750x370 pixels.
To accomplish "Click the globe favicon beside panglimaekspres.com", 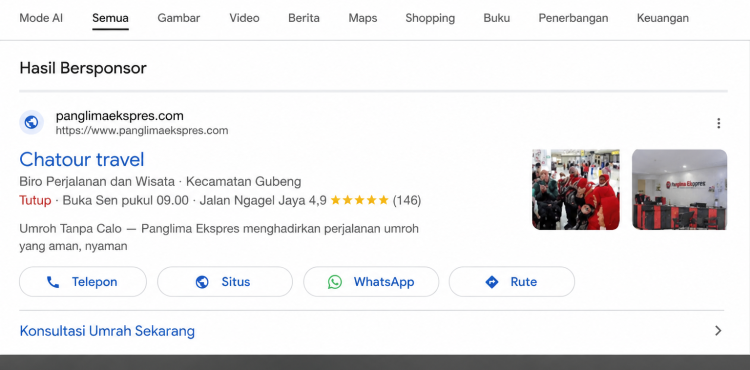I will 32,123.
